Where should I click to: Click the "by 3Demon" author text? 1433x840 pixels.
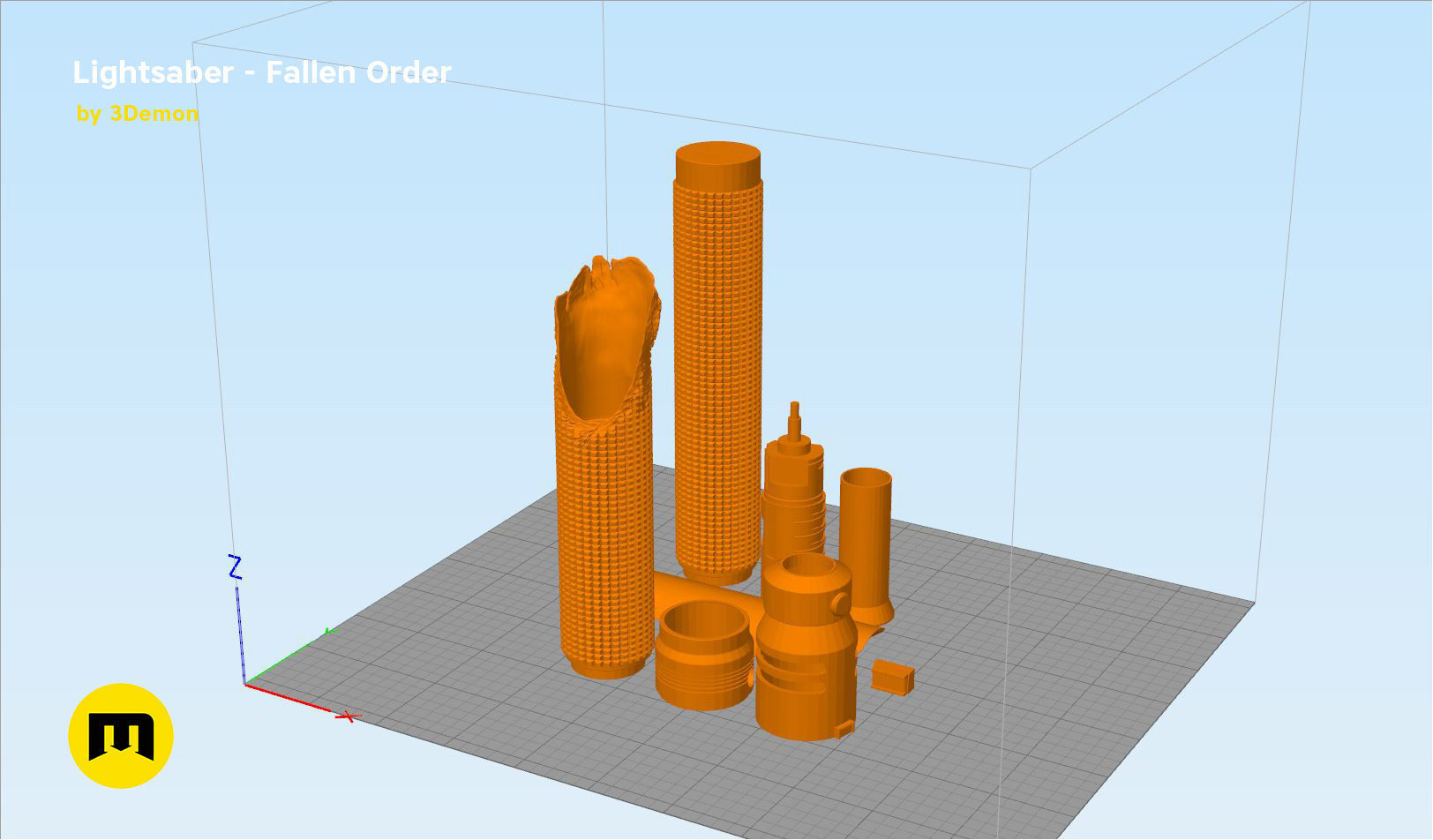137,114
